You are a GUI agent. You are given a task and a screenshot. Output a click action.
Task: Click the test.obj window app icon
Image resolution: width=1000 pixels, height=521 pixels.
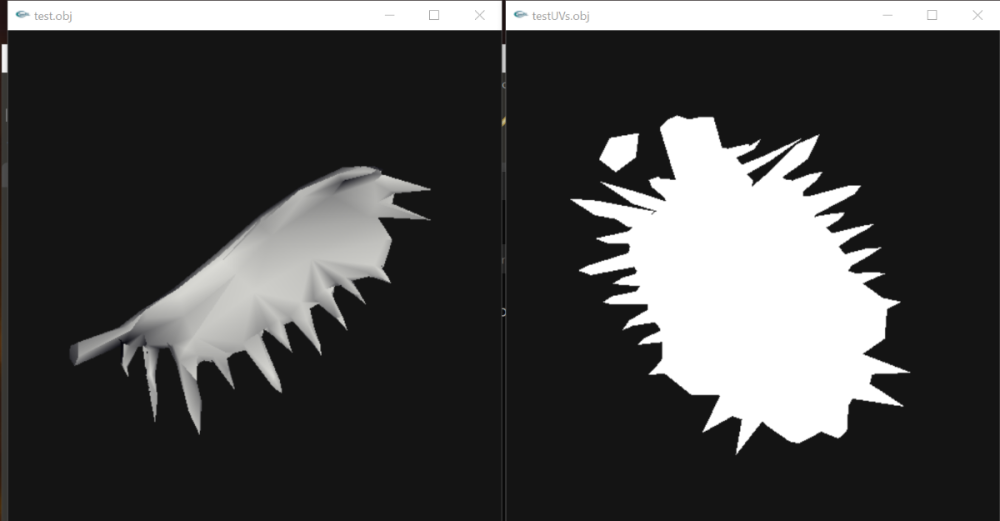(22, 15)
